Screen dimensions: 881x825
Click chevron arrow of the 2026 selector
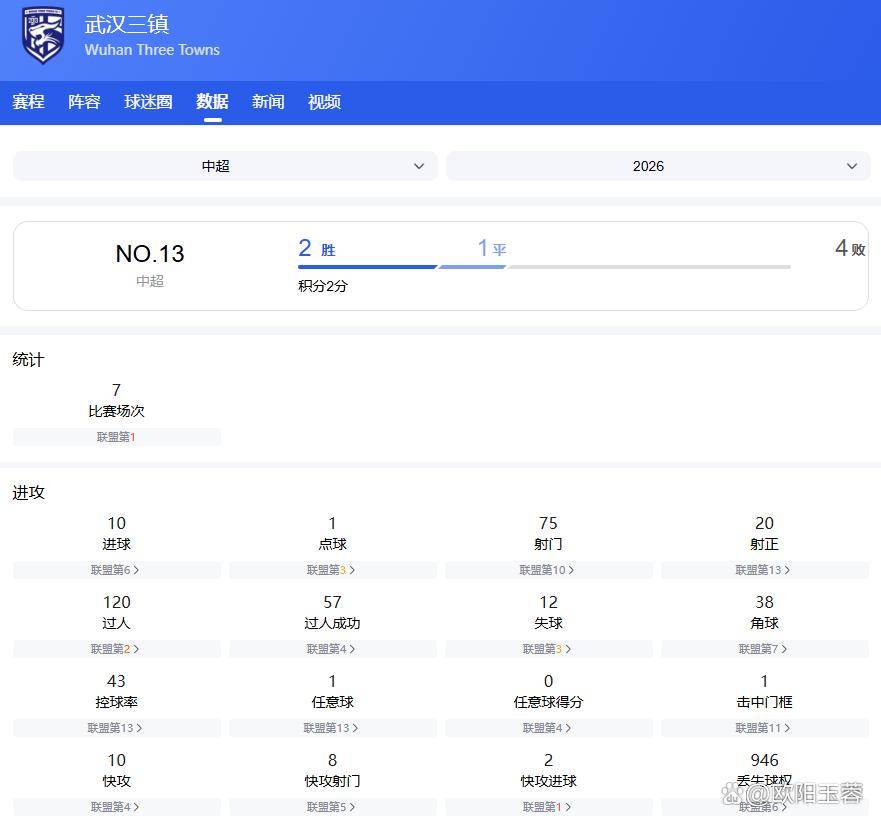(x=852, y=166)
